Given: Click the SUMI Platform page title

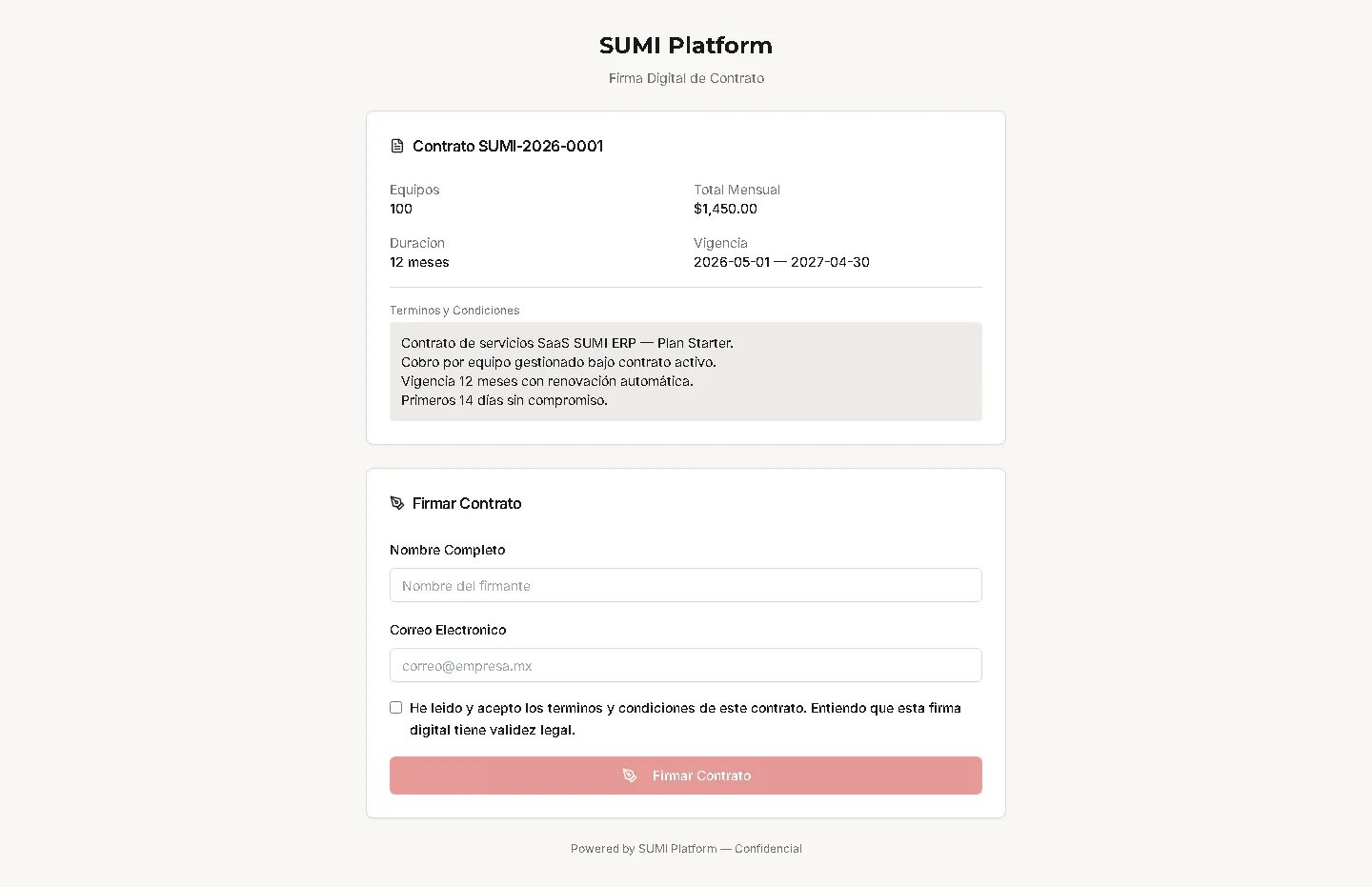Looking at the screenshot, I should point(685,45).
